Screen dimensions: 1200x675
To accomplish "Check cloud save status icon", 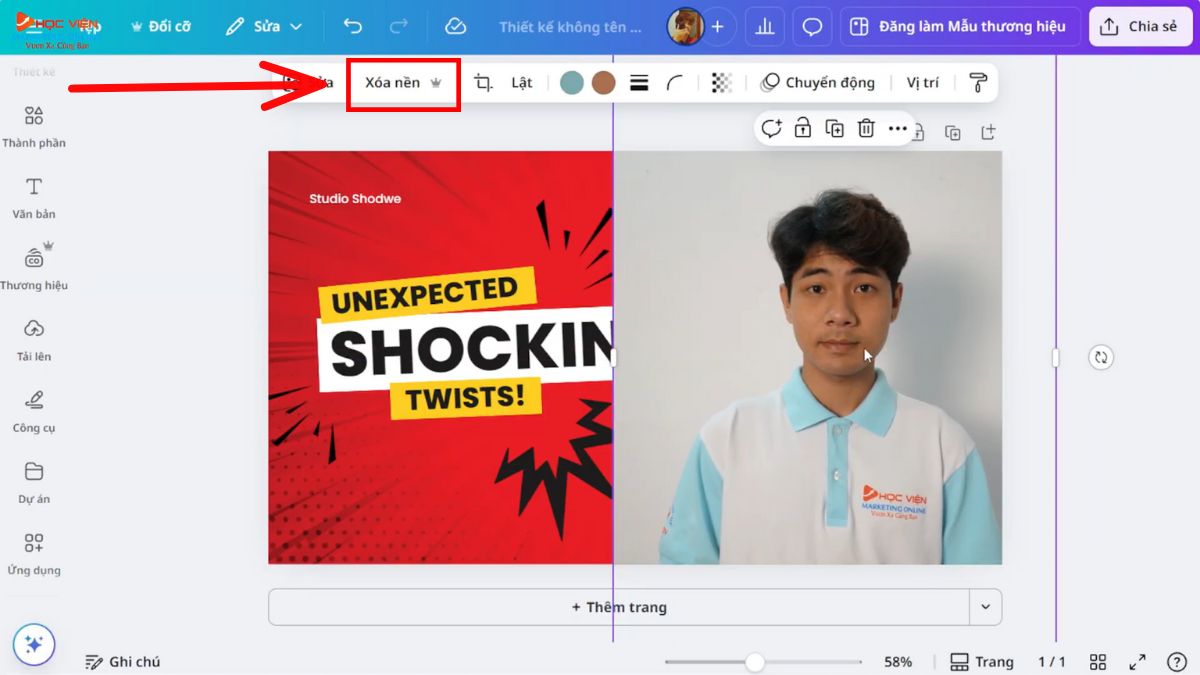I will click(x=455, y=26).
